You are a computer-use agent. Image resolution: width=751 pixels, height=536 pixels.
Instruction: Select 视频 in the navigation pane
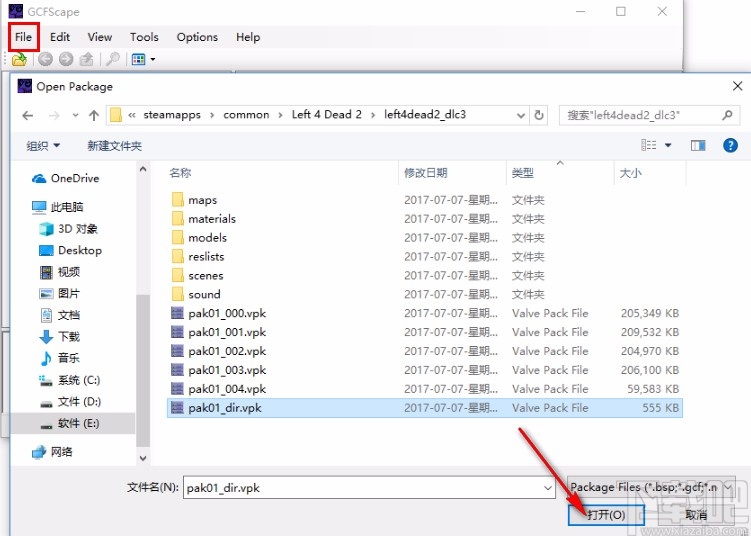click(x=59, y=272)
